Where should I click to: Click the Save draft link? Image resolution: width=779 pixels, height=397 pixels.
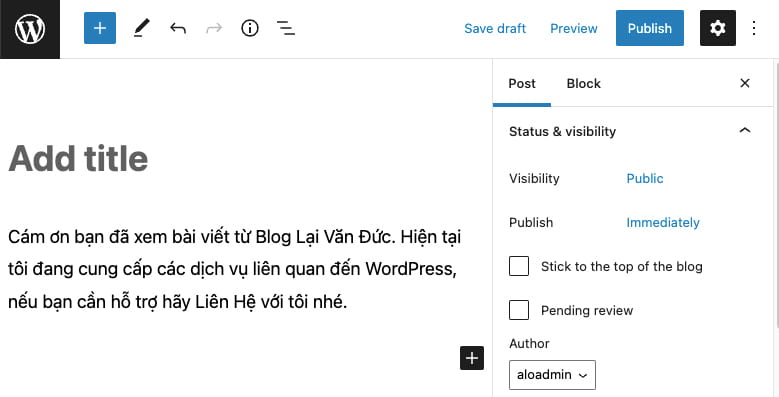click(495, 28)
